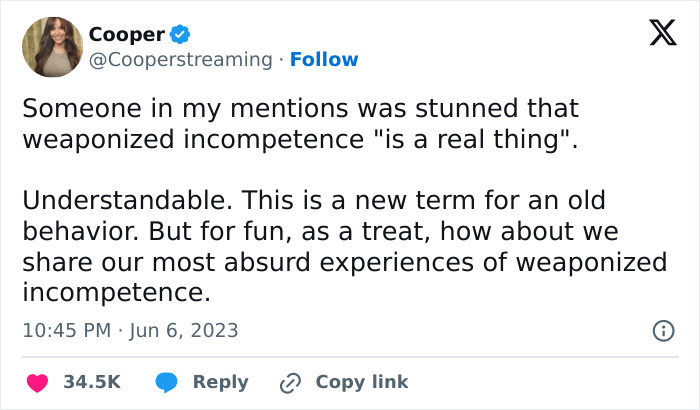Click the blue verified badge

(x=180, y=34)
